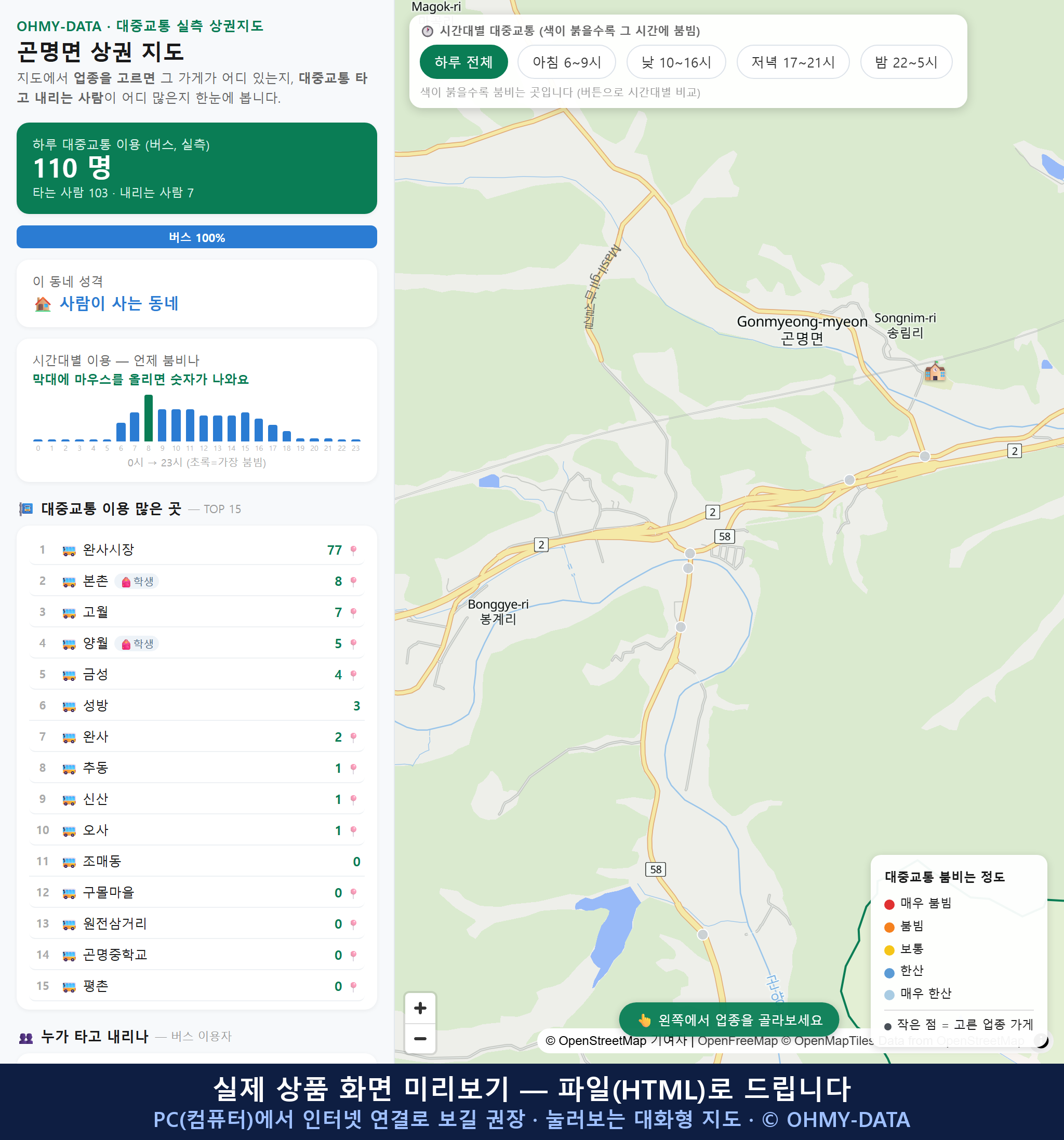The width and height of the screenshot is (1064, 1140).
Task: Click the bus icon for 평촌
Action: [69, 987]
